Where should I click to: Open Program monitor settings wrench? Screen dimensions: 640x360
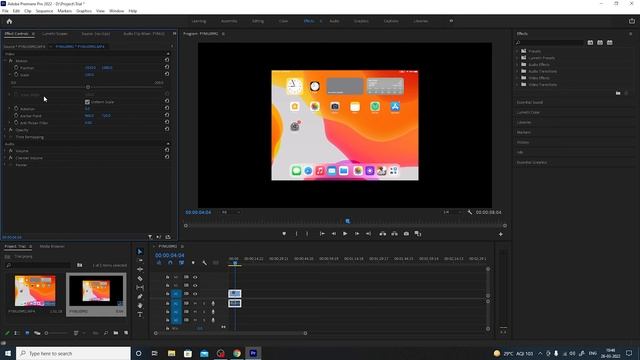pyautogui.click(x=470, y=212)
